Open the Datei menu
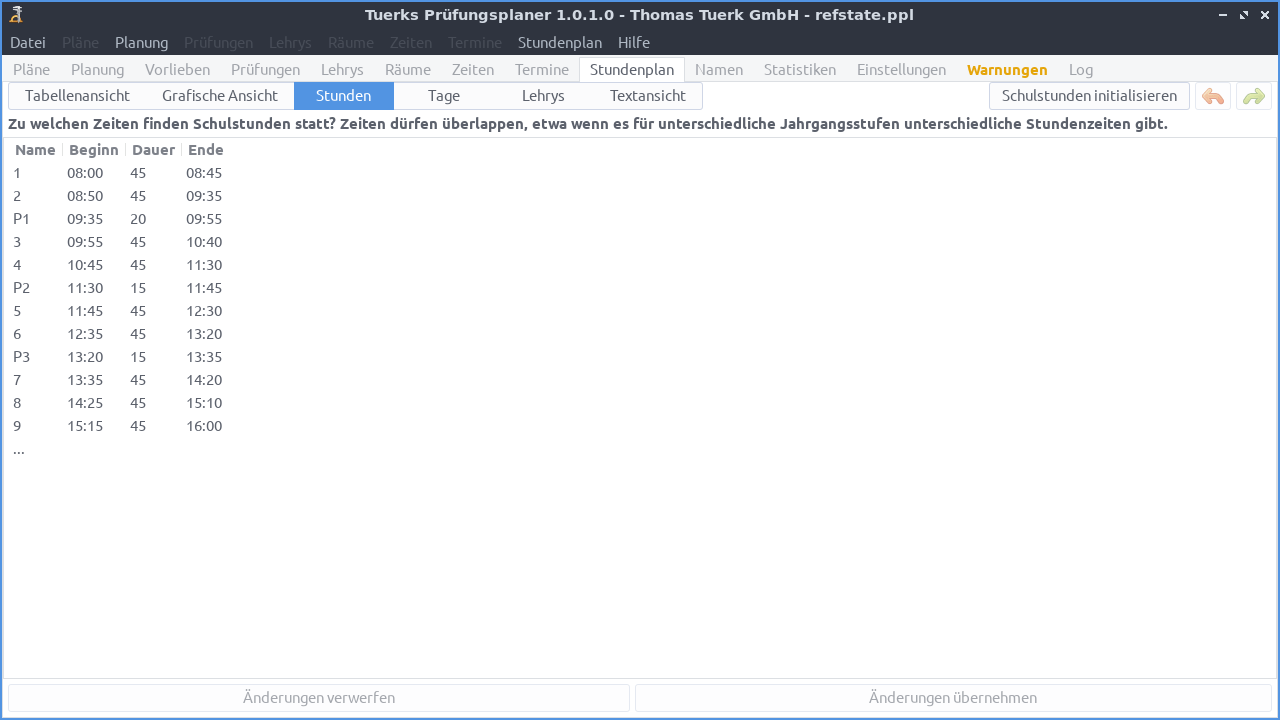The image size is (1280, 720). pos(28,43)
